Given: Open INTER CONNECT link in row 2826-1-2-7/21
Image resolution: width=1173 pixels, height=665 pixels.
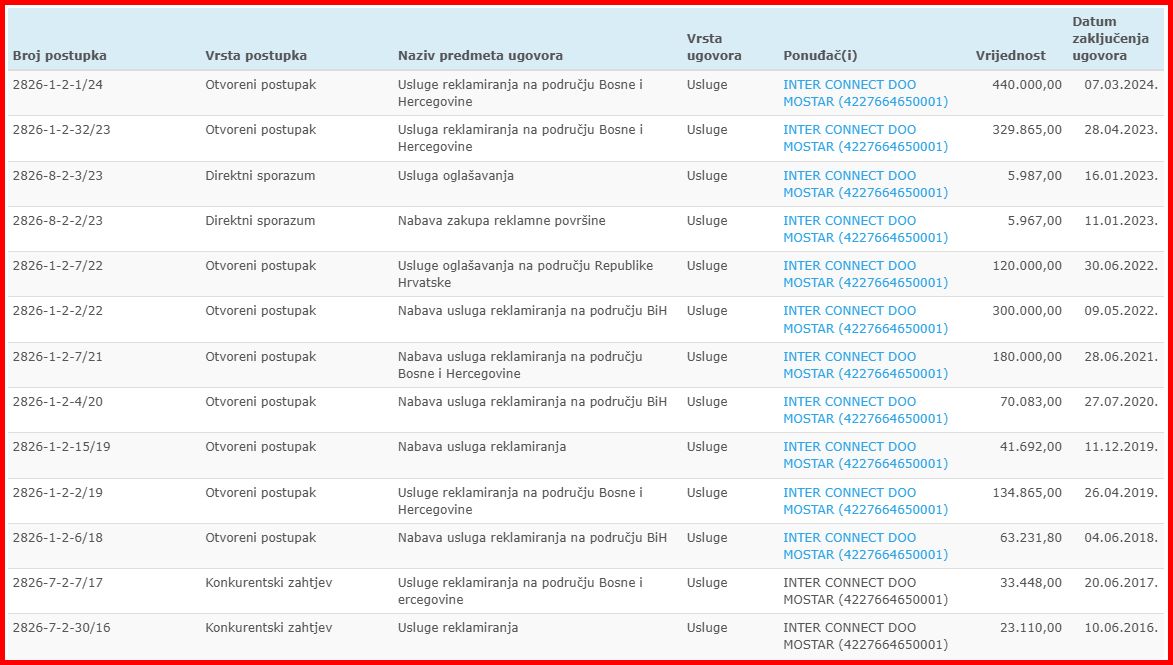Looking at the screenshot, I should (866, 365).
